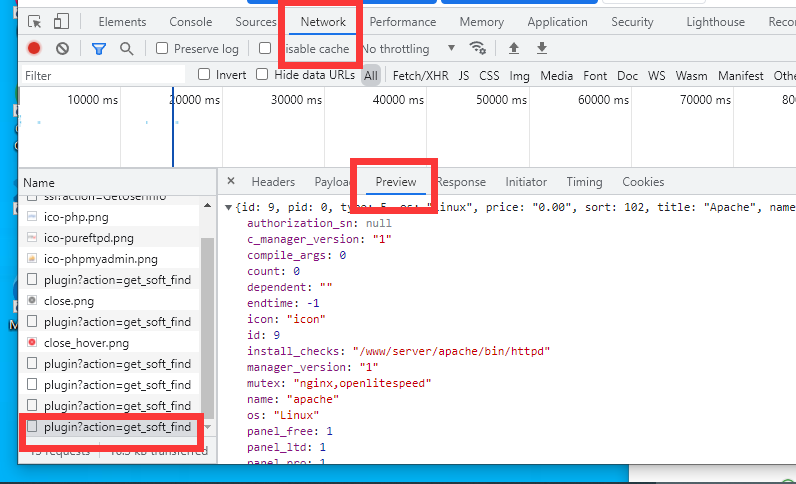Open the No throttling dropdown
The height and width of the screenshot is (484, 796).
pyautogui.click(x=408, y=49)
